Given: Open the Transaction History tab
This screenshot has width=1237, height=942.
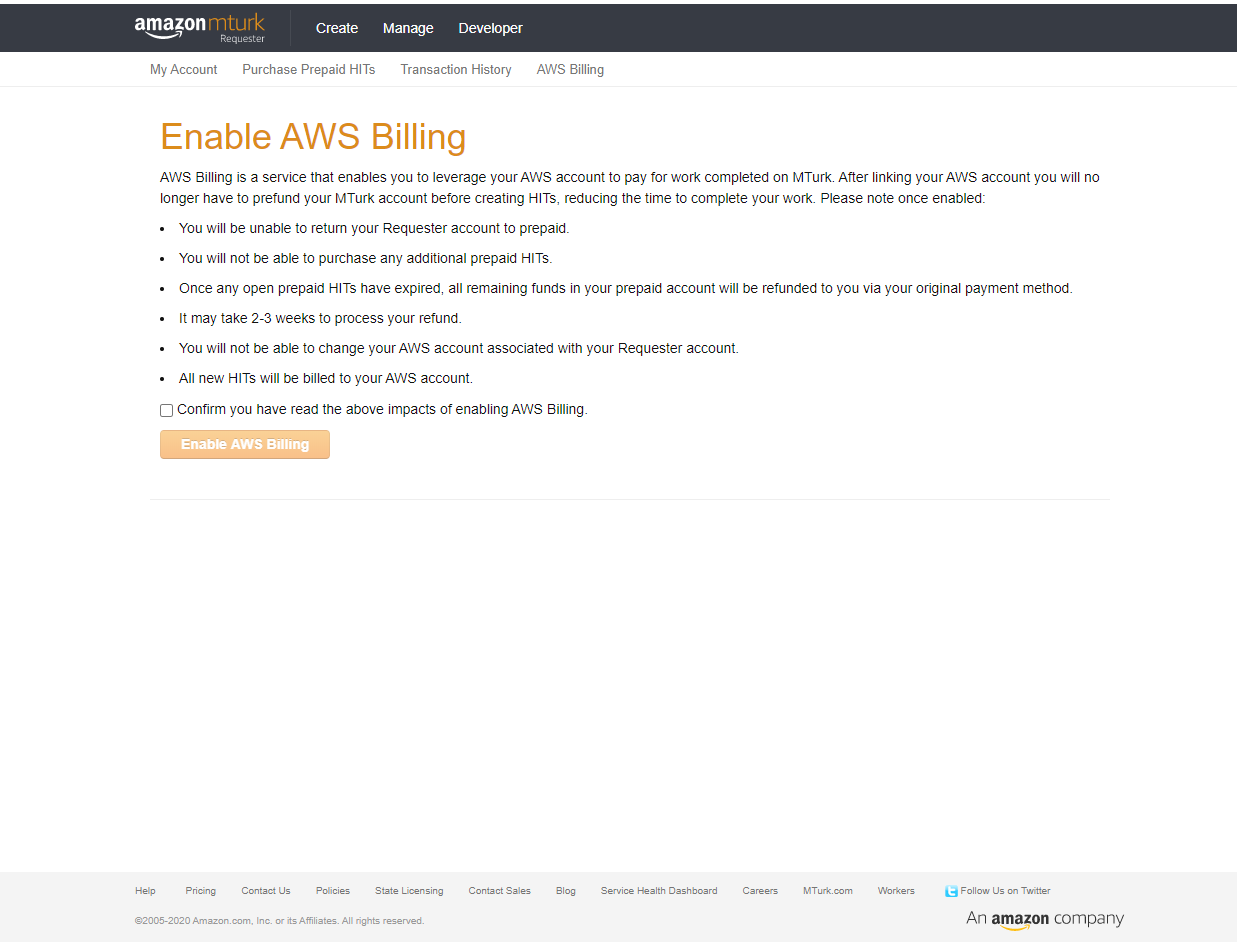Looking at the screenshot, I should (x=455, y=69).
